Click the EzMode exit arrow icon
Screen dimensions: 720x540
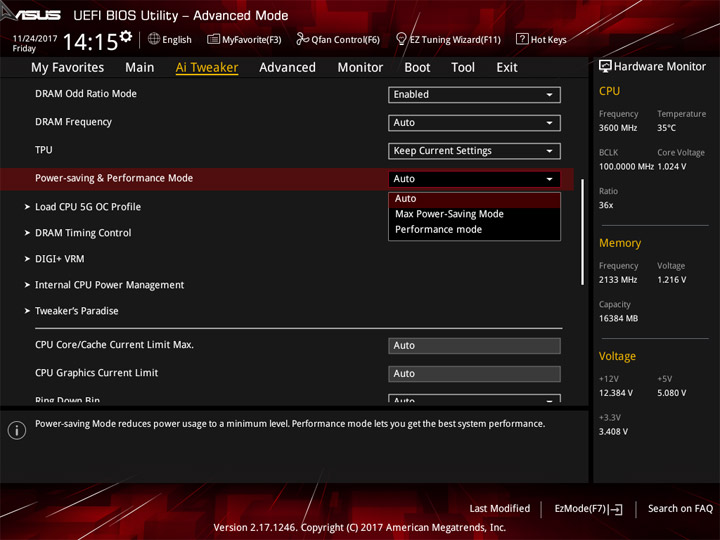pos(616,509)
